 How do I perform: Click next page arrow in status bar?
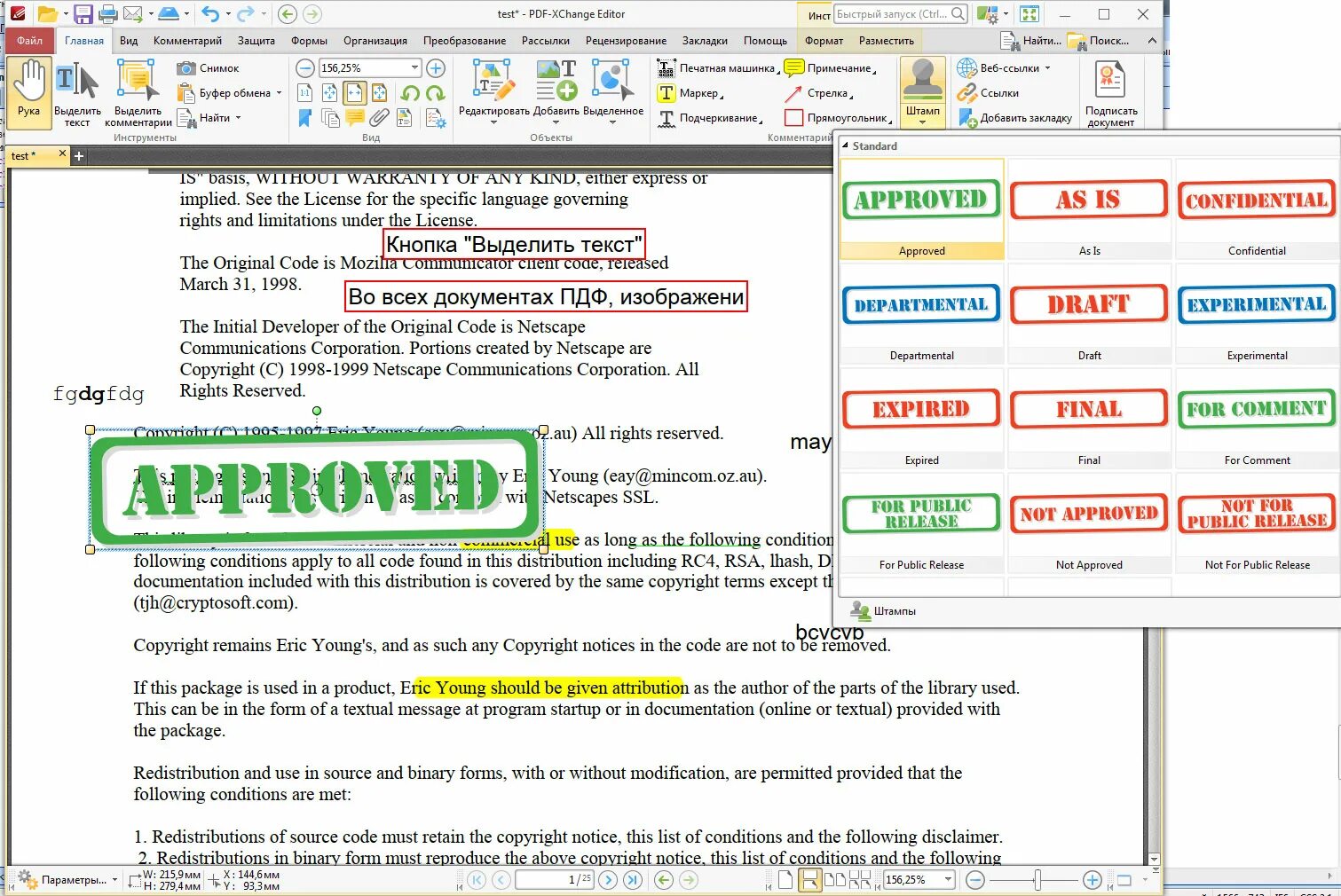click(x=608, y=880)
